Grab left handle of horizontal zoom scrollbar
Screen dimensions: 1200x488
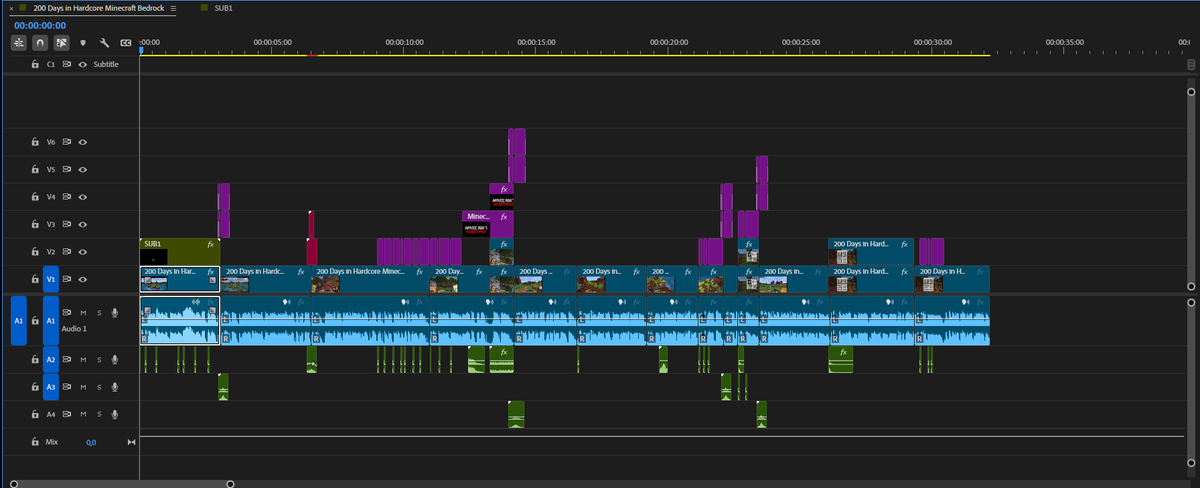(x=12, y=484)
